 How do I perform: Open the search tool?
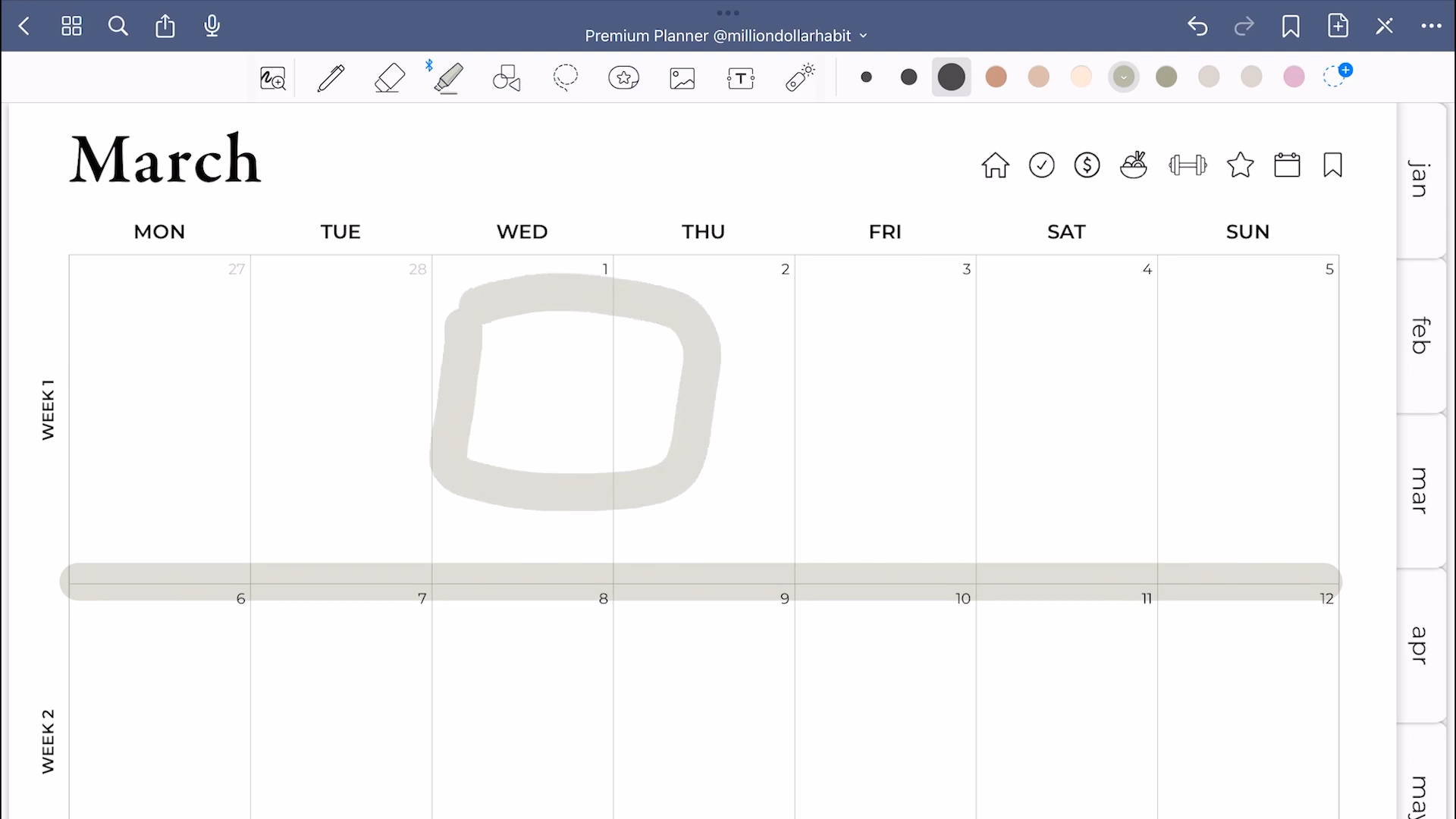pyautogui.click(x=118, y=27)
